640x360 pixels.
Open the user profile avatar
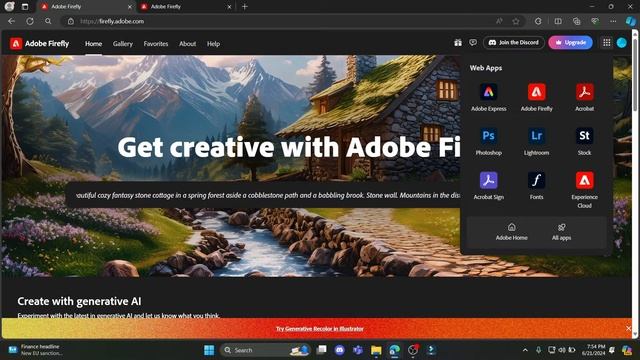[622, 42]
